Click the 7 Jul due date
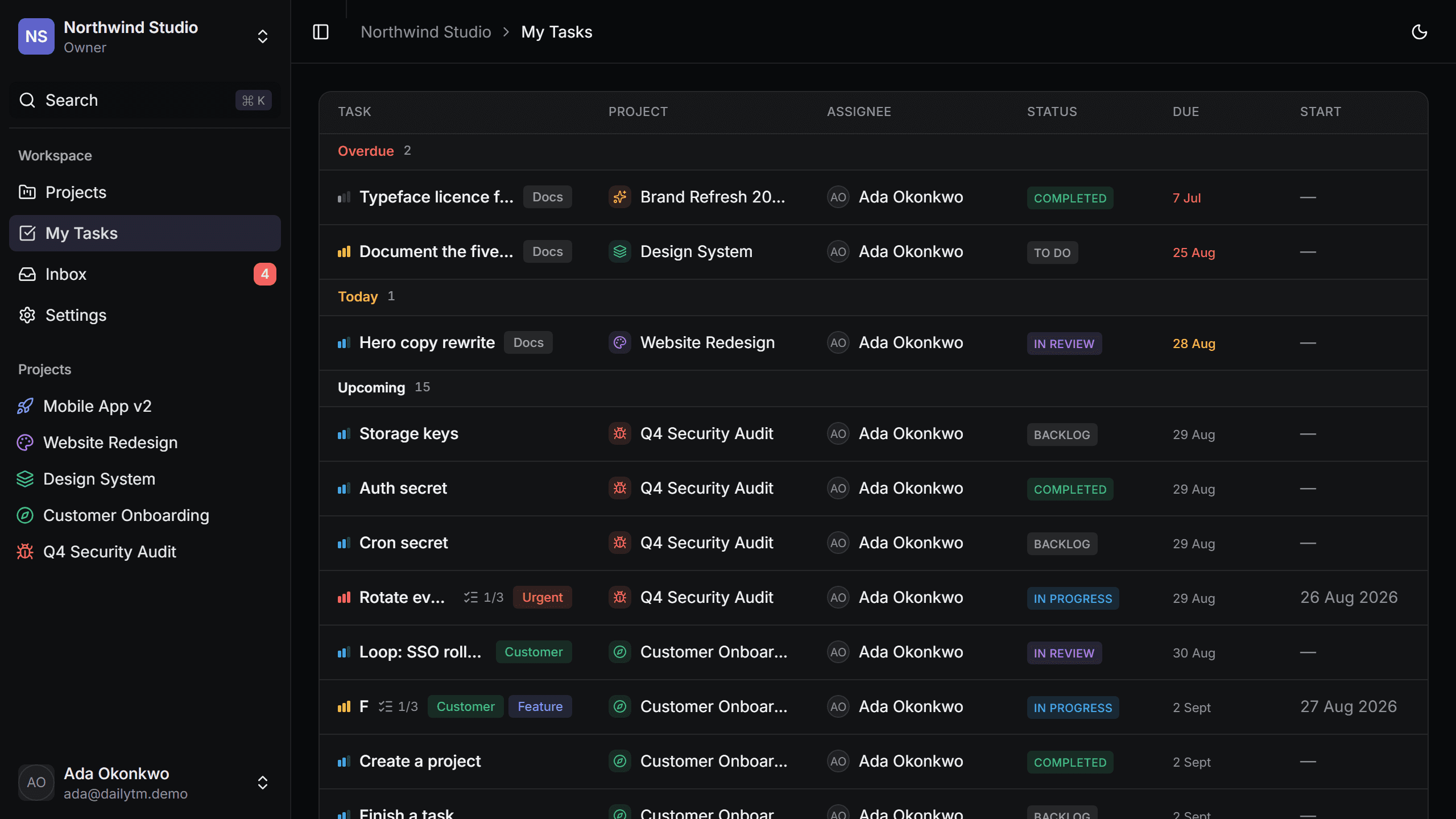Image resolution: width=1456 pixels, height=819 pixels. click(x=1187, y=198)
